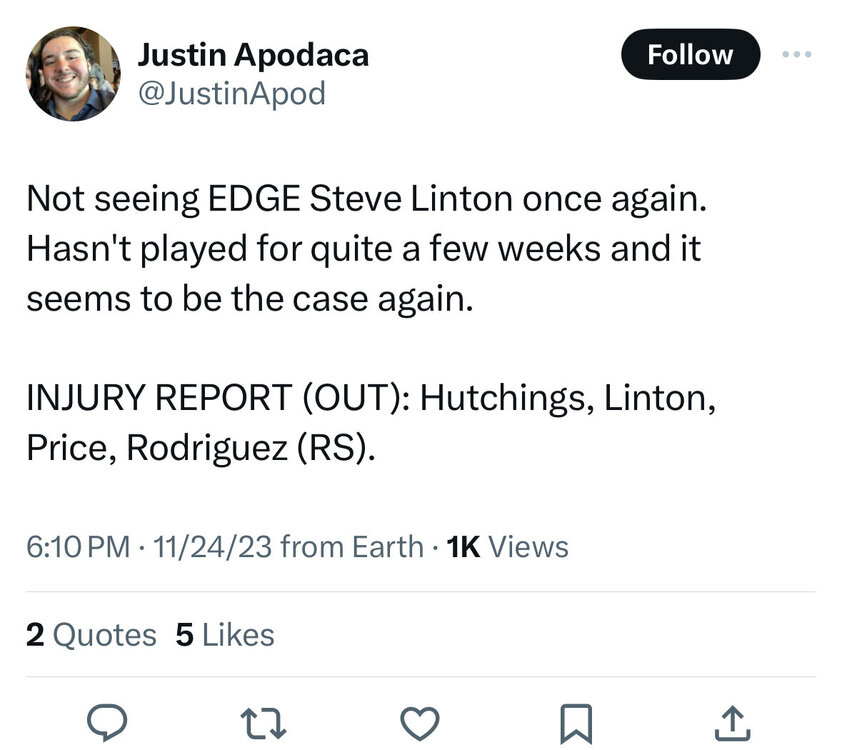Click the 'INJURY REPORT (OUT)' text line
The image size is (842, 750).
pyautogui.click(x=370, y=399)
